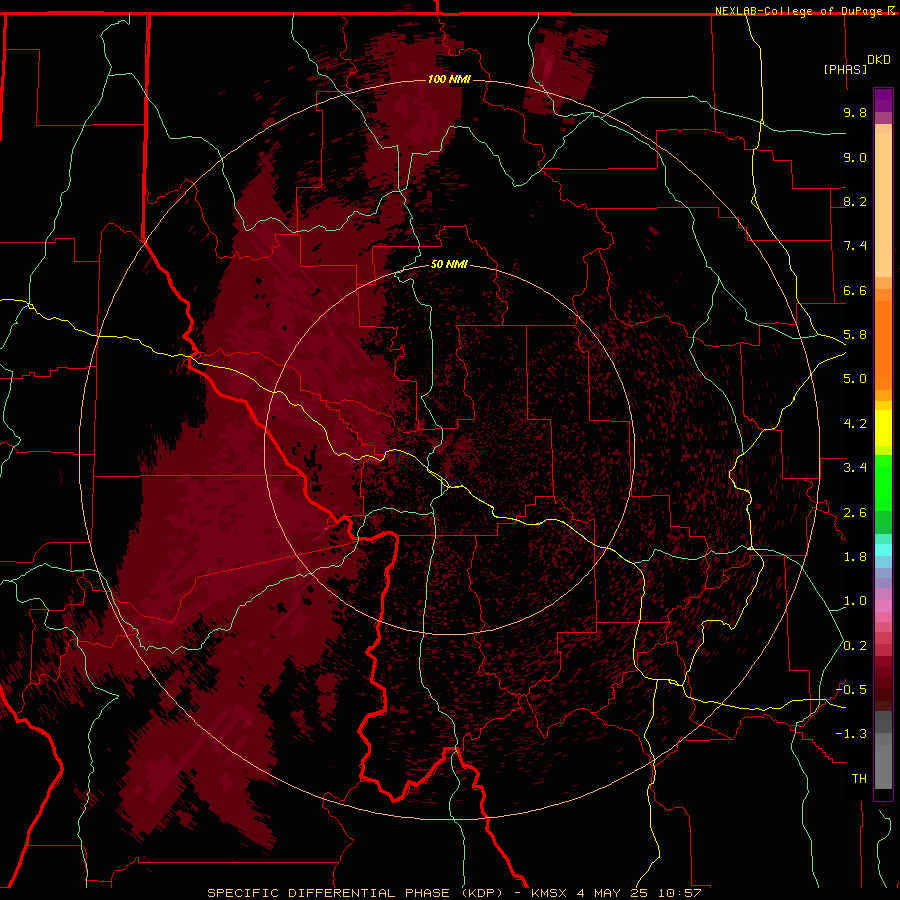The width and height of the screenshot is (900, 900).
Task: Click the 1.8 value on the color scale
Action: (855, 557)
